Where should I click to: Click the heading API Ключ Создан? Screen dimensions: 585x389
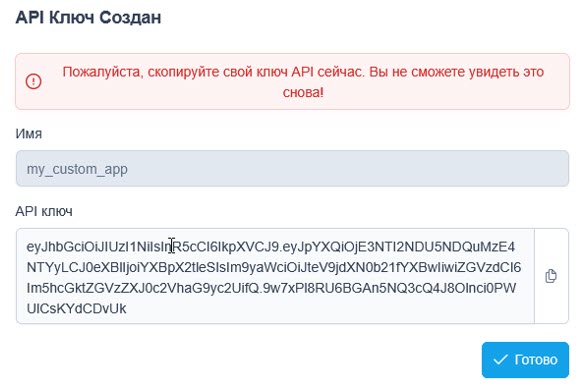[88, 18]
